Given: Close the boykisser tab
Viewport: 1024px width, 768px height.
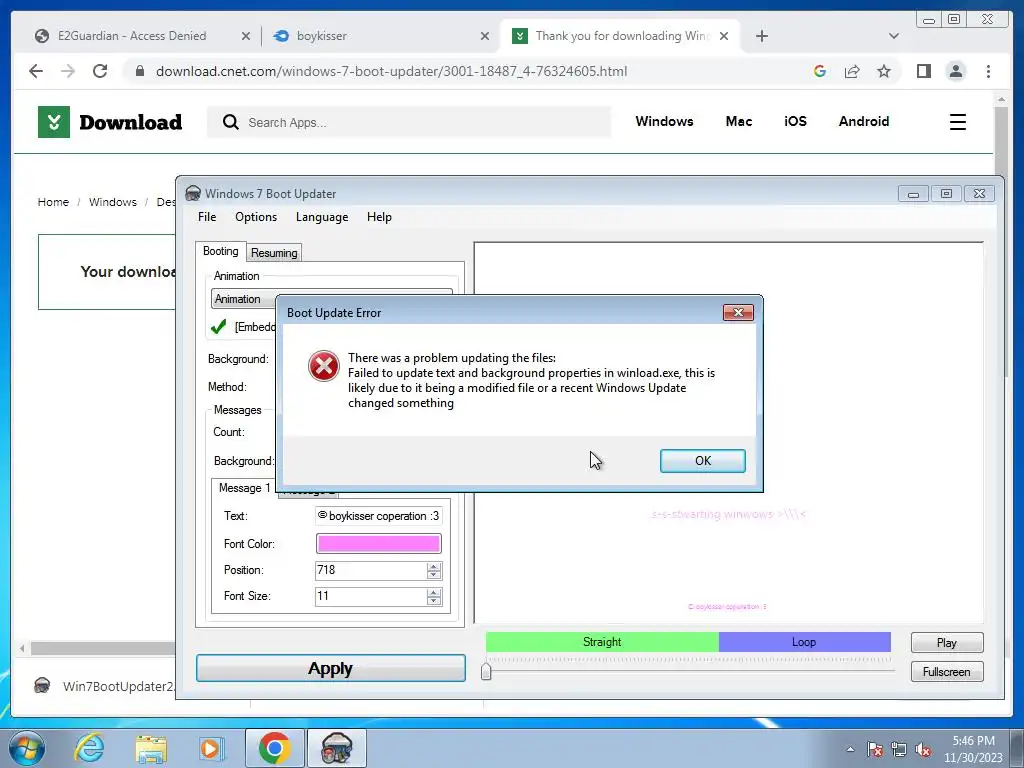Looking at the screenshot, I should [485, 36].
